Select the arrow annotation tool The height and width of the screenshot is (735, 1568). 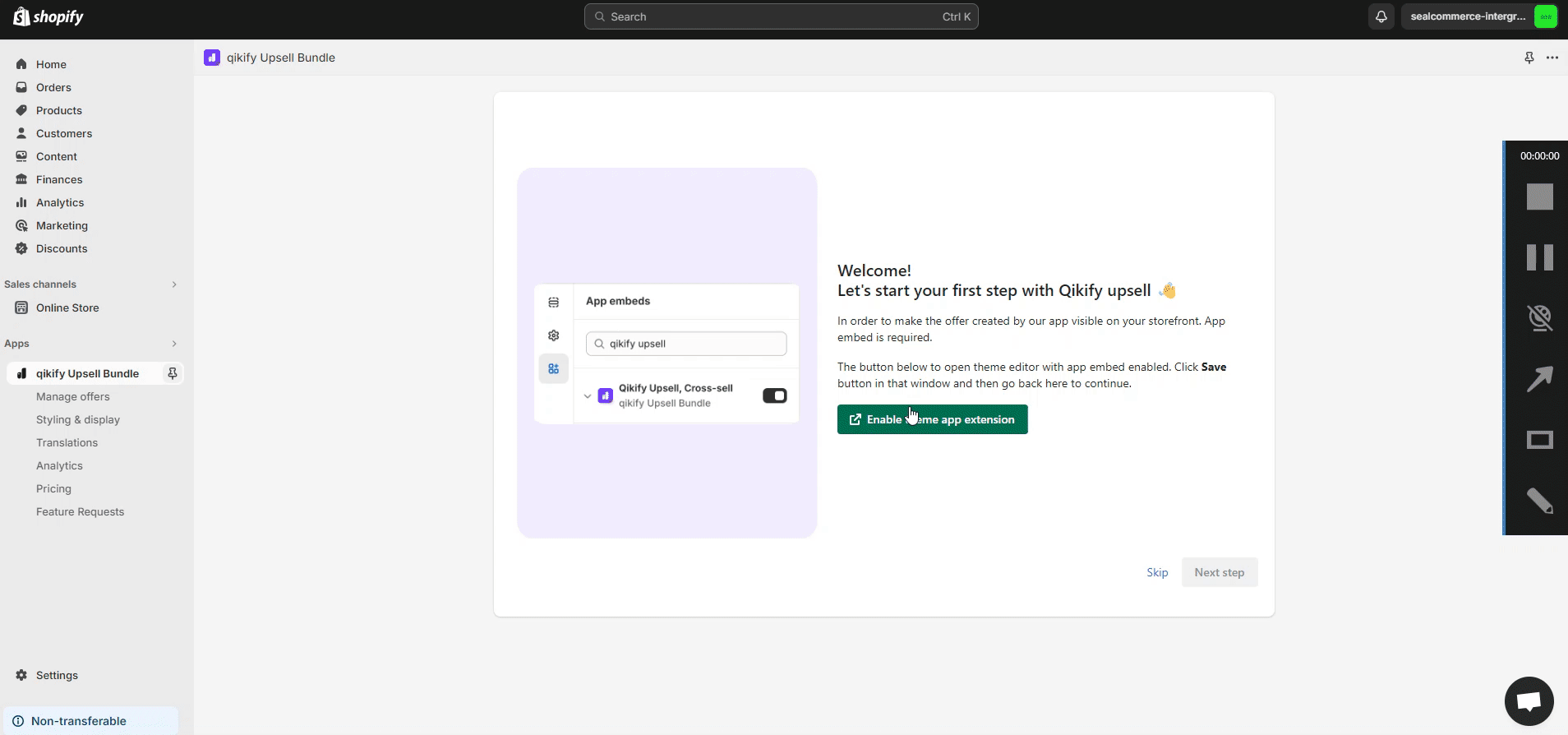(x=1540, y=379)
